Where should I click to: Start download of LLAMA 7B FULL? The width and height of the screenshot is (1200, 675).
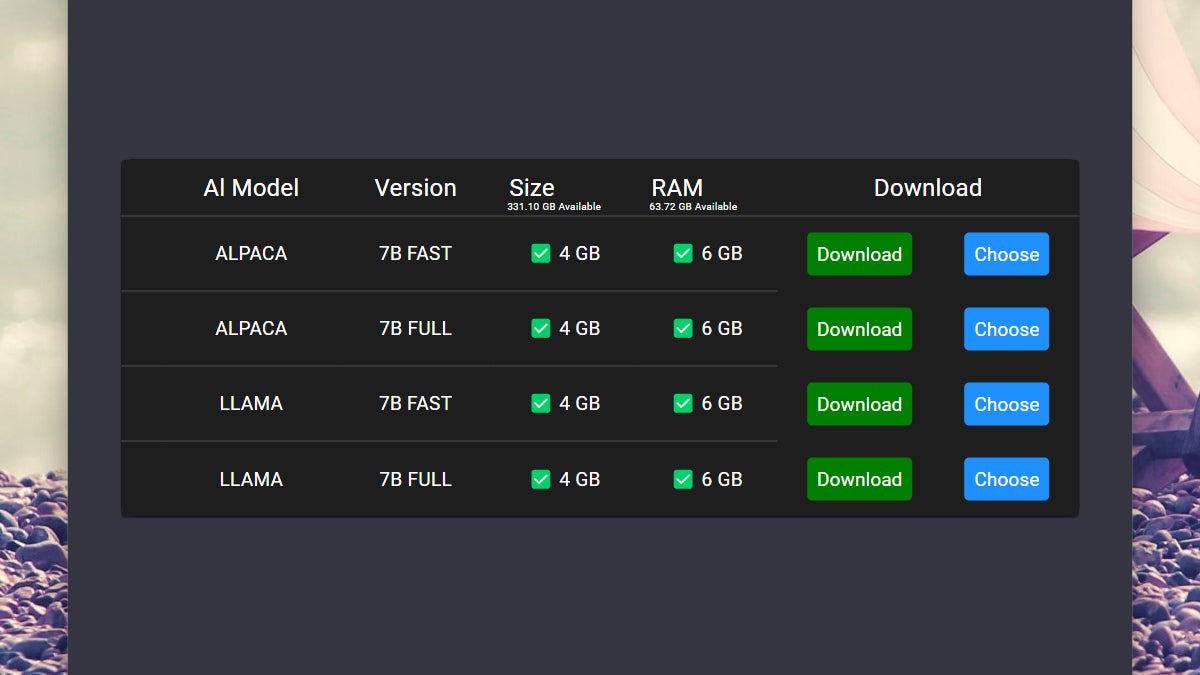point(859,479)
